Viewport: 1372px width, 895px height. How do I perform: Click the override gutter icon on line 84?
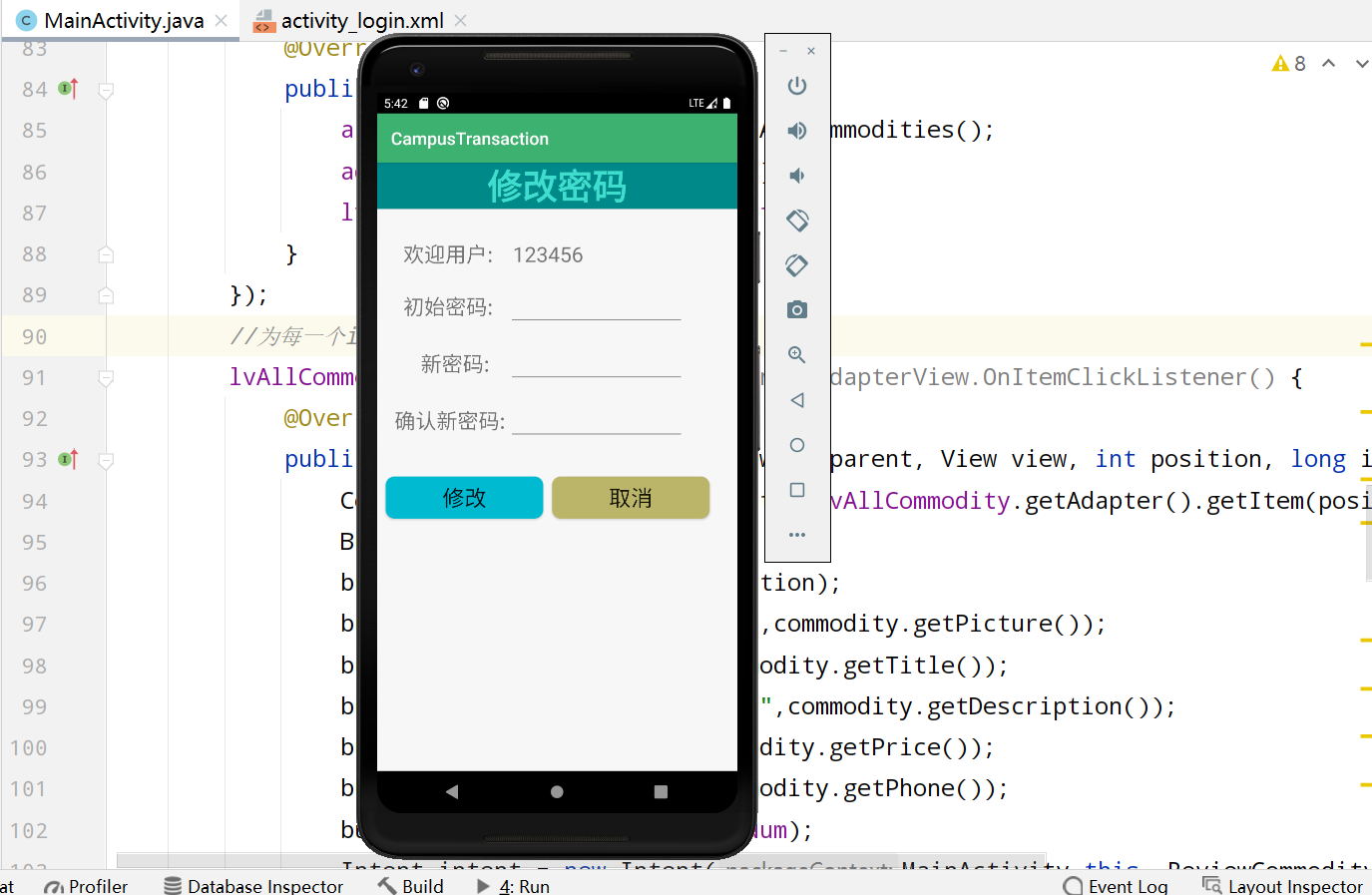click(68, 89)
